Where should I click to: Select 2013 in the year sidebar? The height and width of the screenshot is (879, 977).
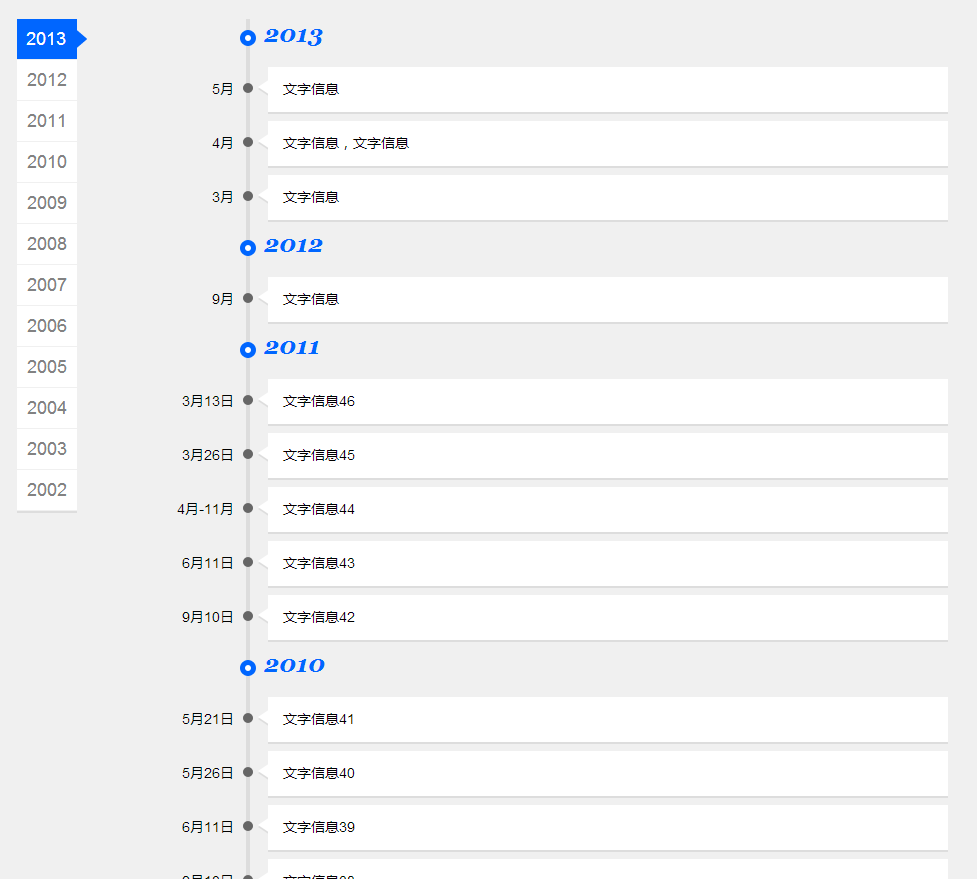[47, 39]
